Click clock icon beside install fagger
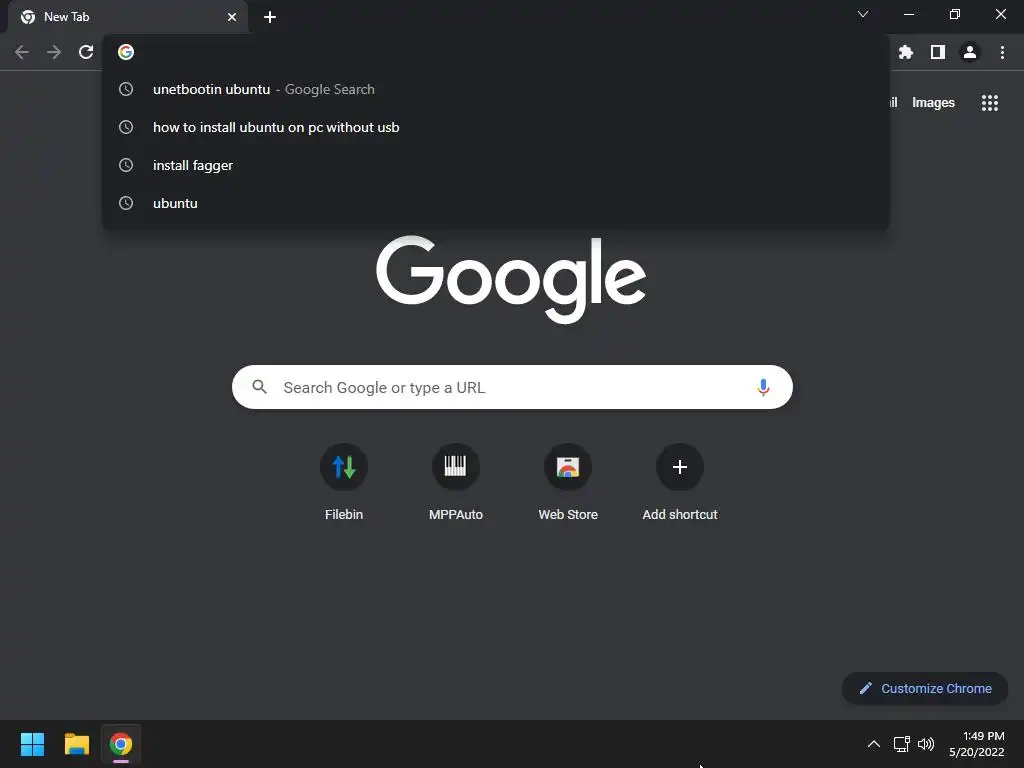This screenshot has width=1024, height=768. pyautogui.click(x=126, y=165)
